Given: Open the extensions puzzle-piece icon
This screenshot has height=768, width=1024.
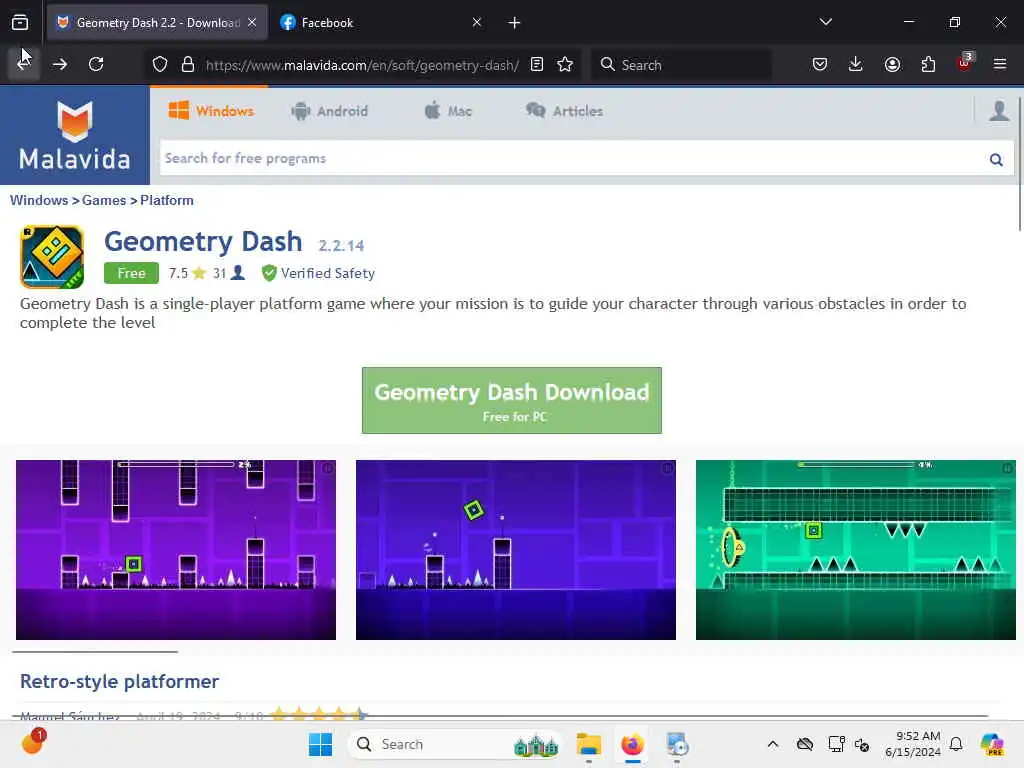Looking at the screenshot, I should [928, 64].
